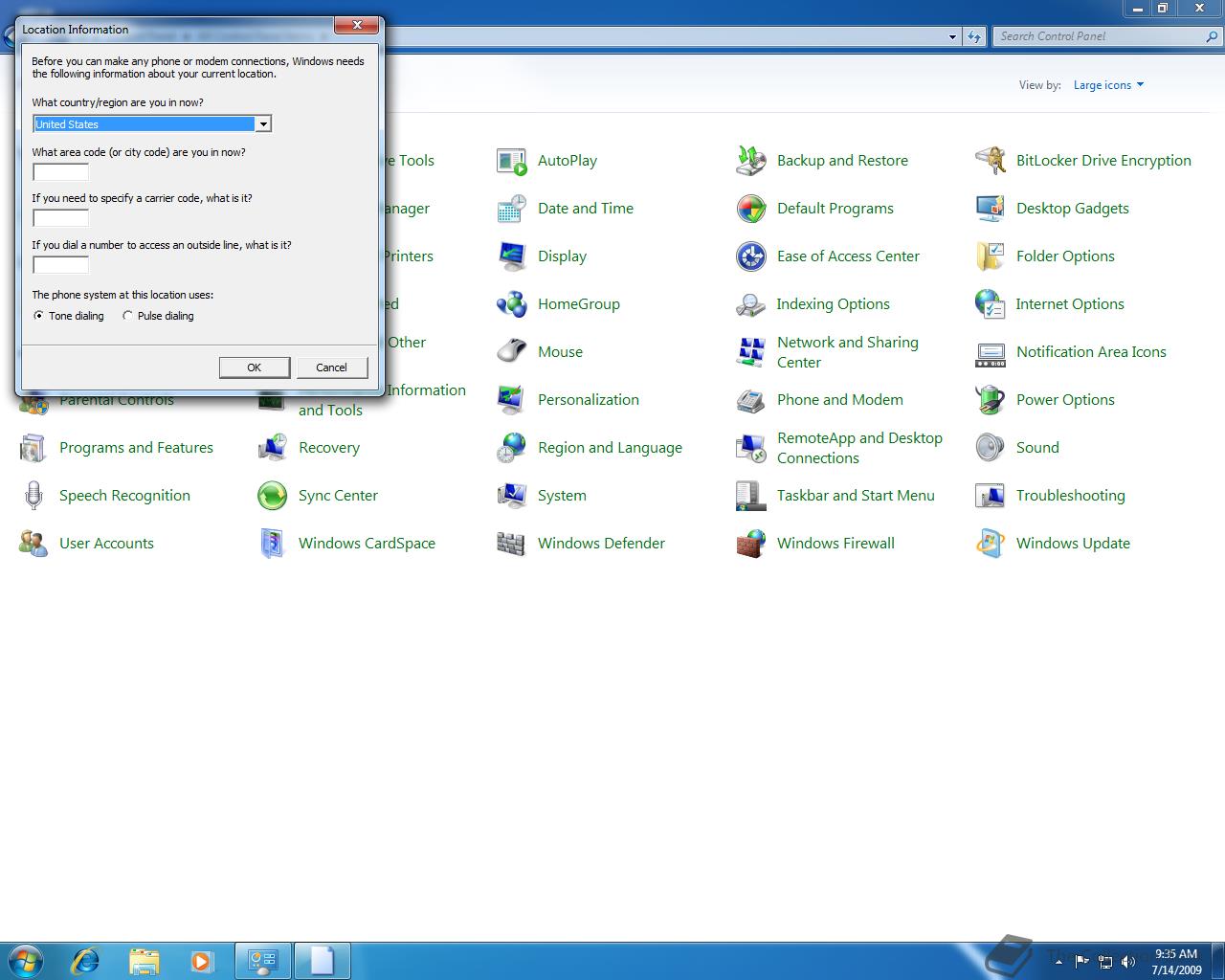Expand the address bar history dropdown arrow
The image size is (1225, 980).
point(952,36)
